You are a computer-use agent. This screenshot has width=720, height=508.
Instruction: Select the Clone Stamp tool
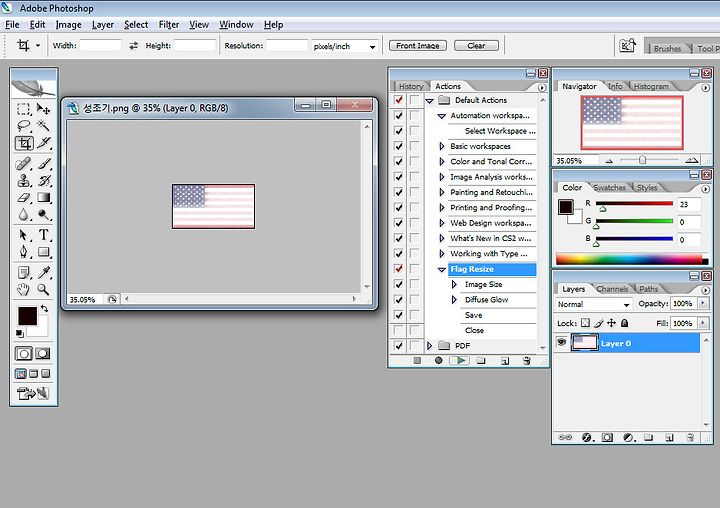tap(23, 181)
